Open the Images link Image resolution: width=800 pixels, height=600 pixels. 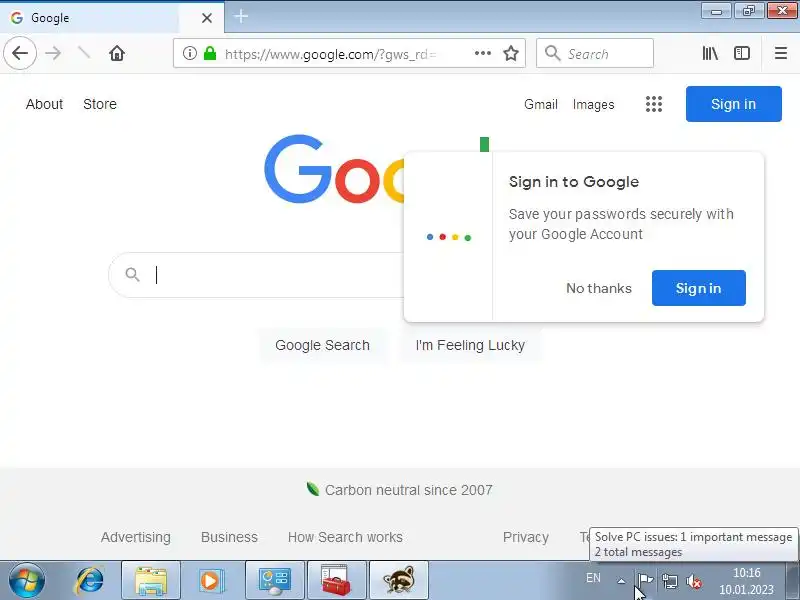click(x=593, y=105)
